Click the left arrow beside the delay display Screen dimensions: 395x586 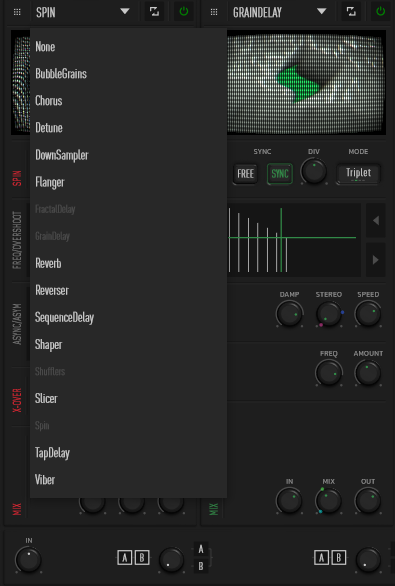pyautogui.click(x=376, y=220)
